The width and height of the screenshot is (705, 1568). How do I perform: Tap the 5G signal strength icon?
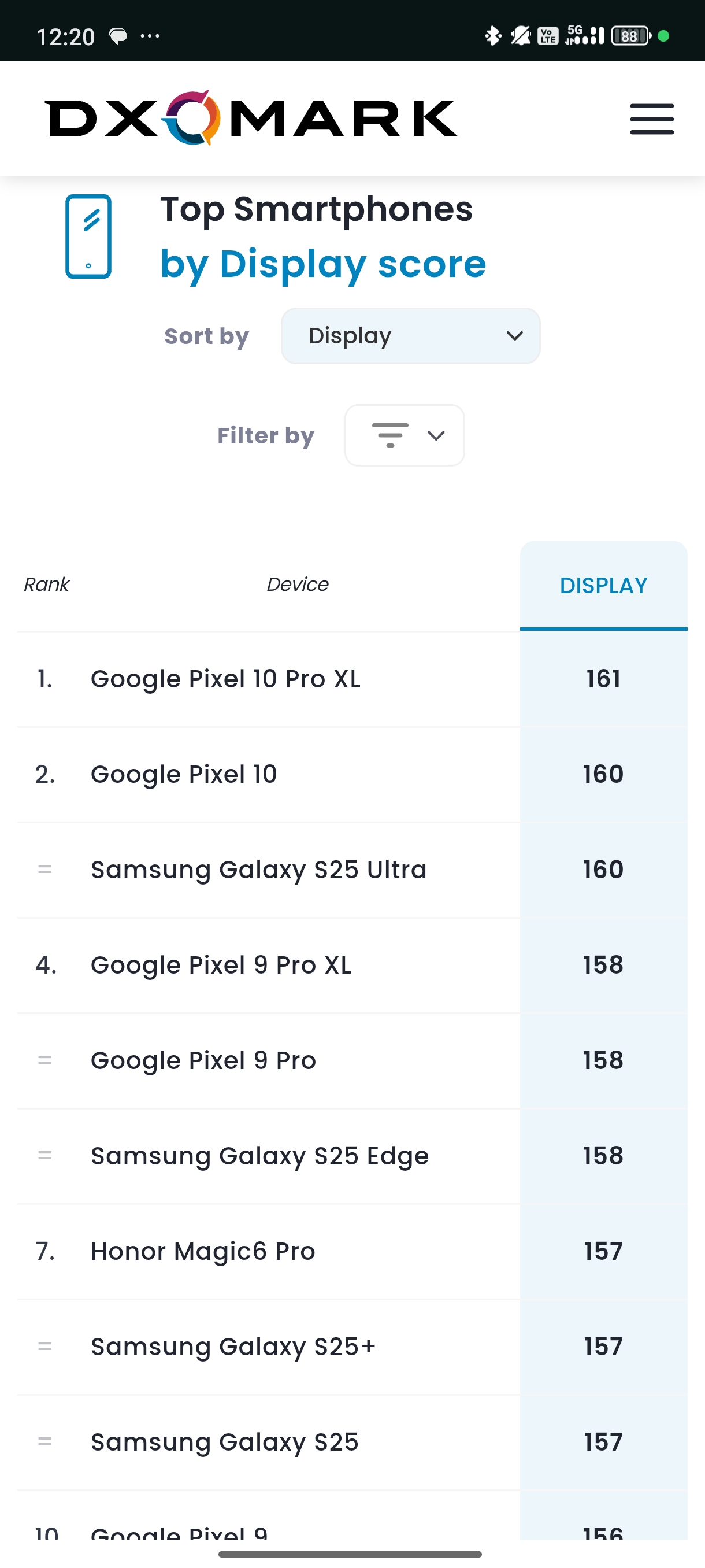tap(584, 35)
